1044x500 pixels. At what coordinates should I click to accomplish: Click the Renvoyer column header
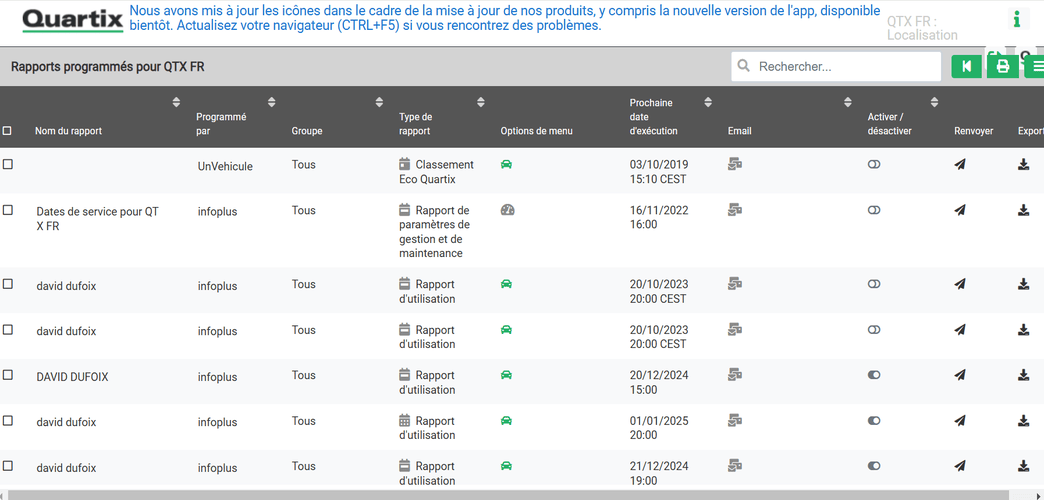pos(973,131)
